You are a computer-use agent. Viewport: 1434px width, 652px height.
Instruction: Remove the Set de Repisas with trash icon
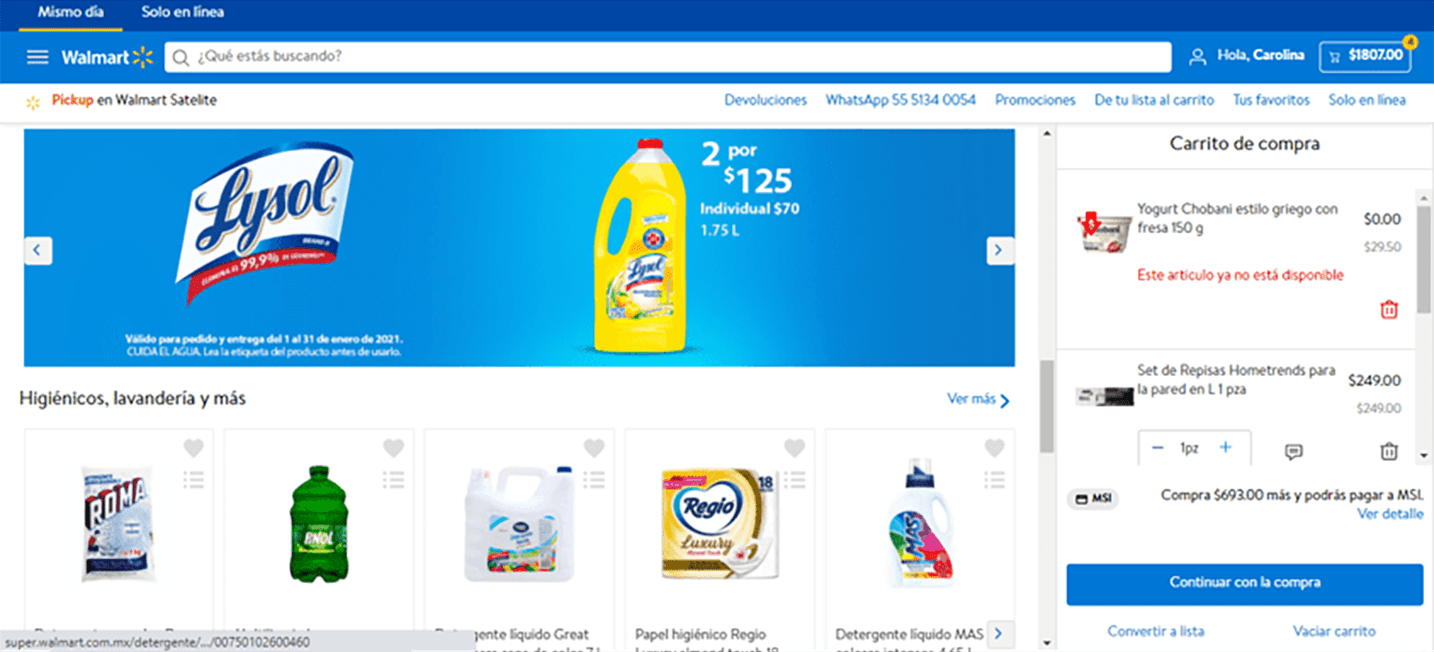(x=1389, y=451)
